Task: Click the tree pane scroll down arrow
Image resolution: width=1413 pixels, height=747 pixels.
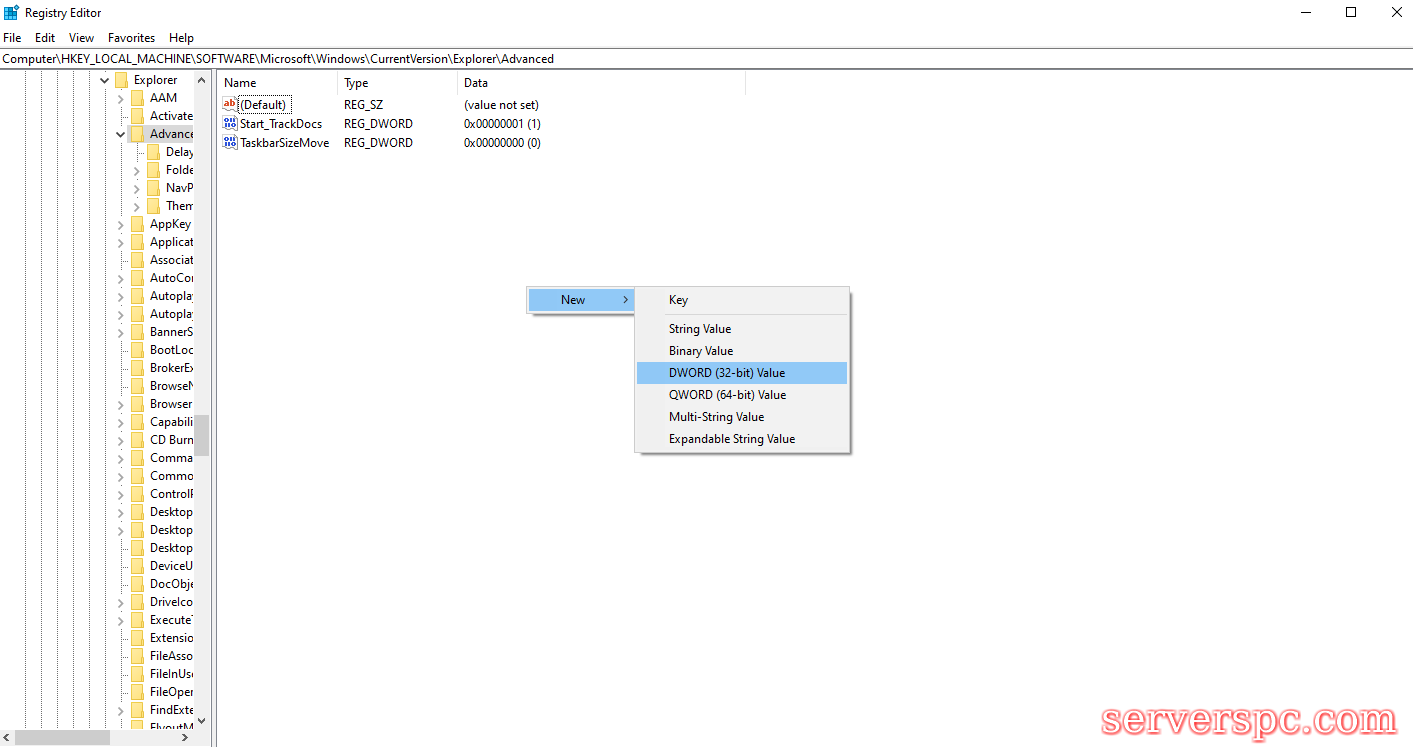Action: [x=201, y=720]
